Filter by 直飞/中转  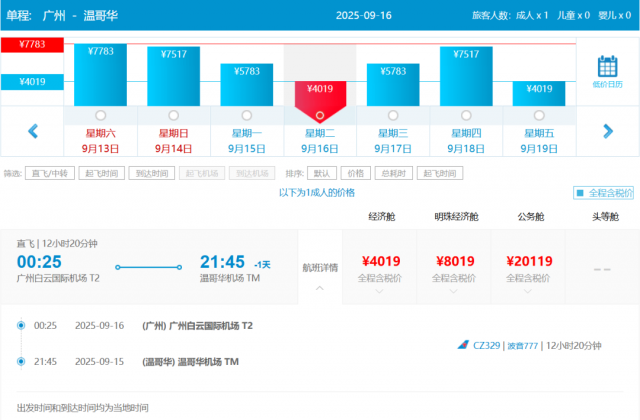[x=48, y=173]
